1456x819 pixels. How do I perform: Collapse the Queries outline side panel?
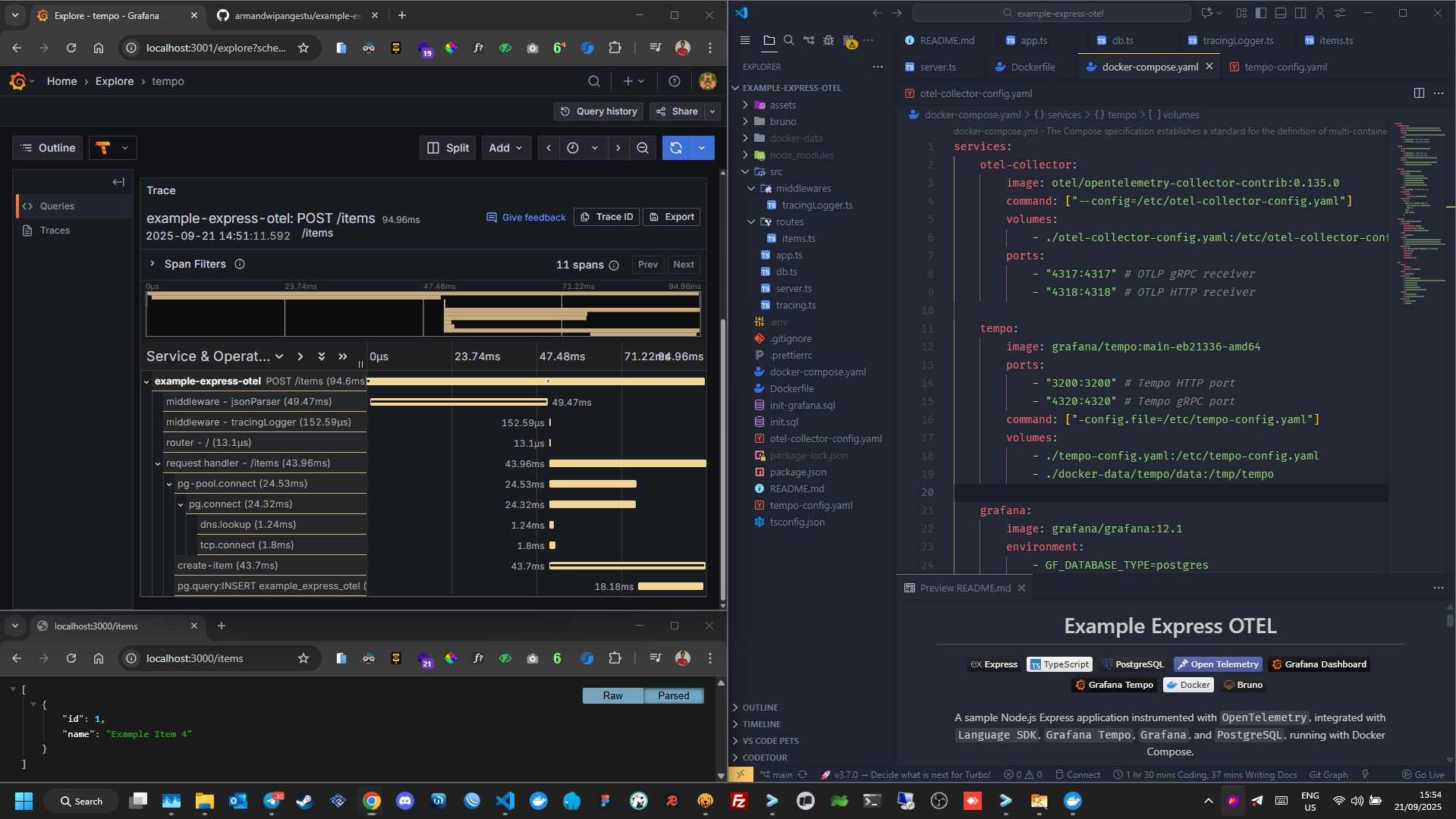tap(118, 182)
